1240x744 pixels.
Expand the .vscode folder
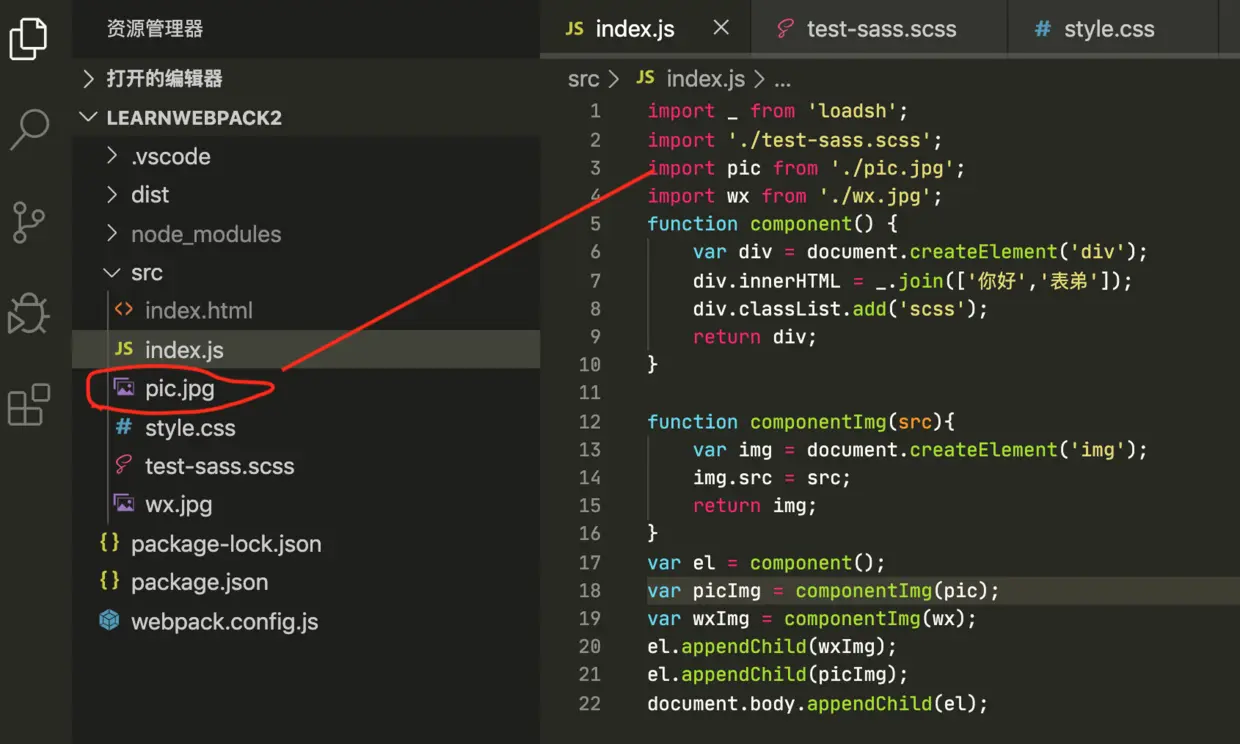tap(112, 156)
